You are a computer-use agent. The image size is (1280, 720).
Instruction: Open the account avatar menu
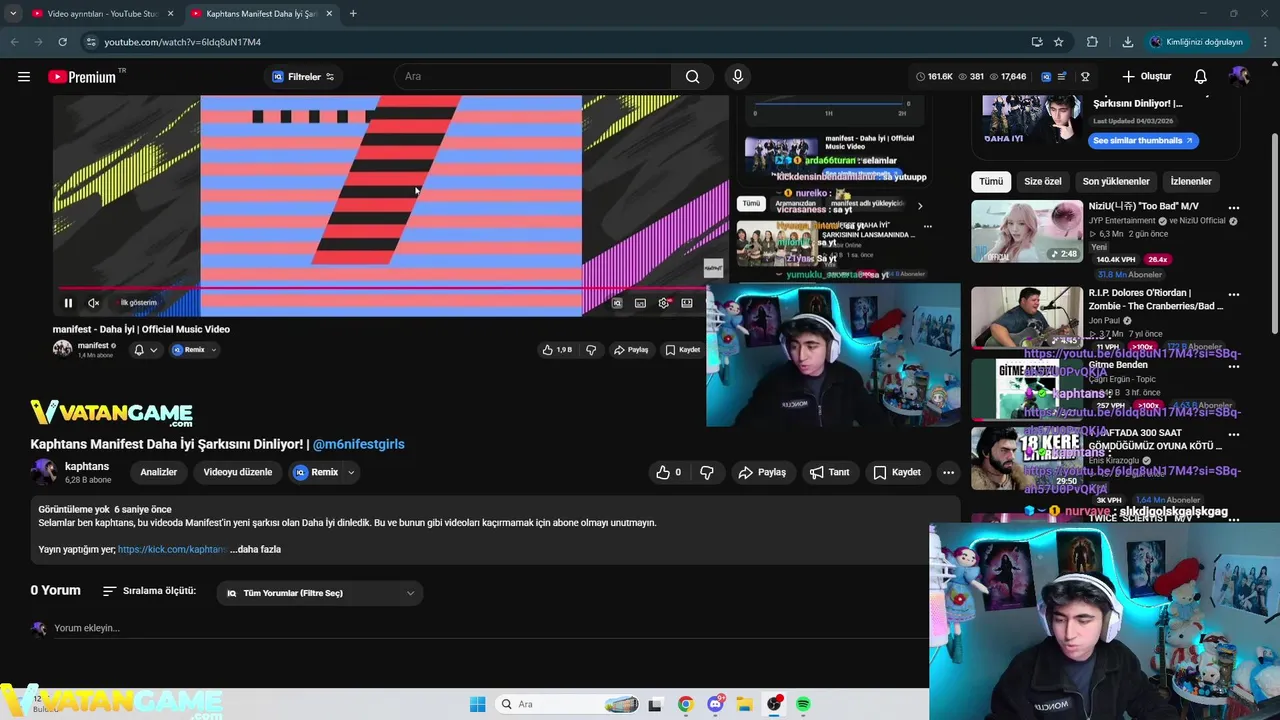click(1239, 77)
